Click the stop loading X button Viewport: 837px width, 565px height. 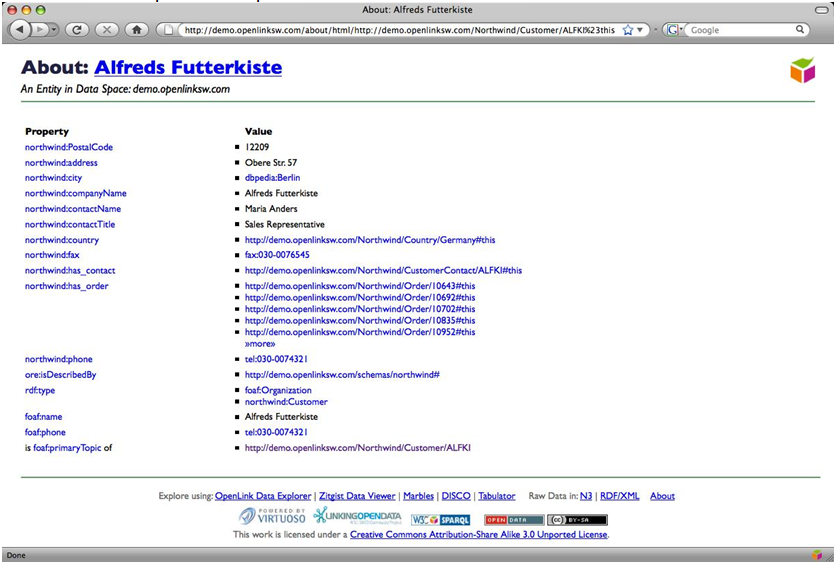tap(106, 29)
